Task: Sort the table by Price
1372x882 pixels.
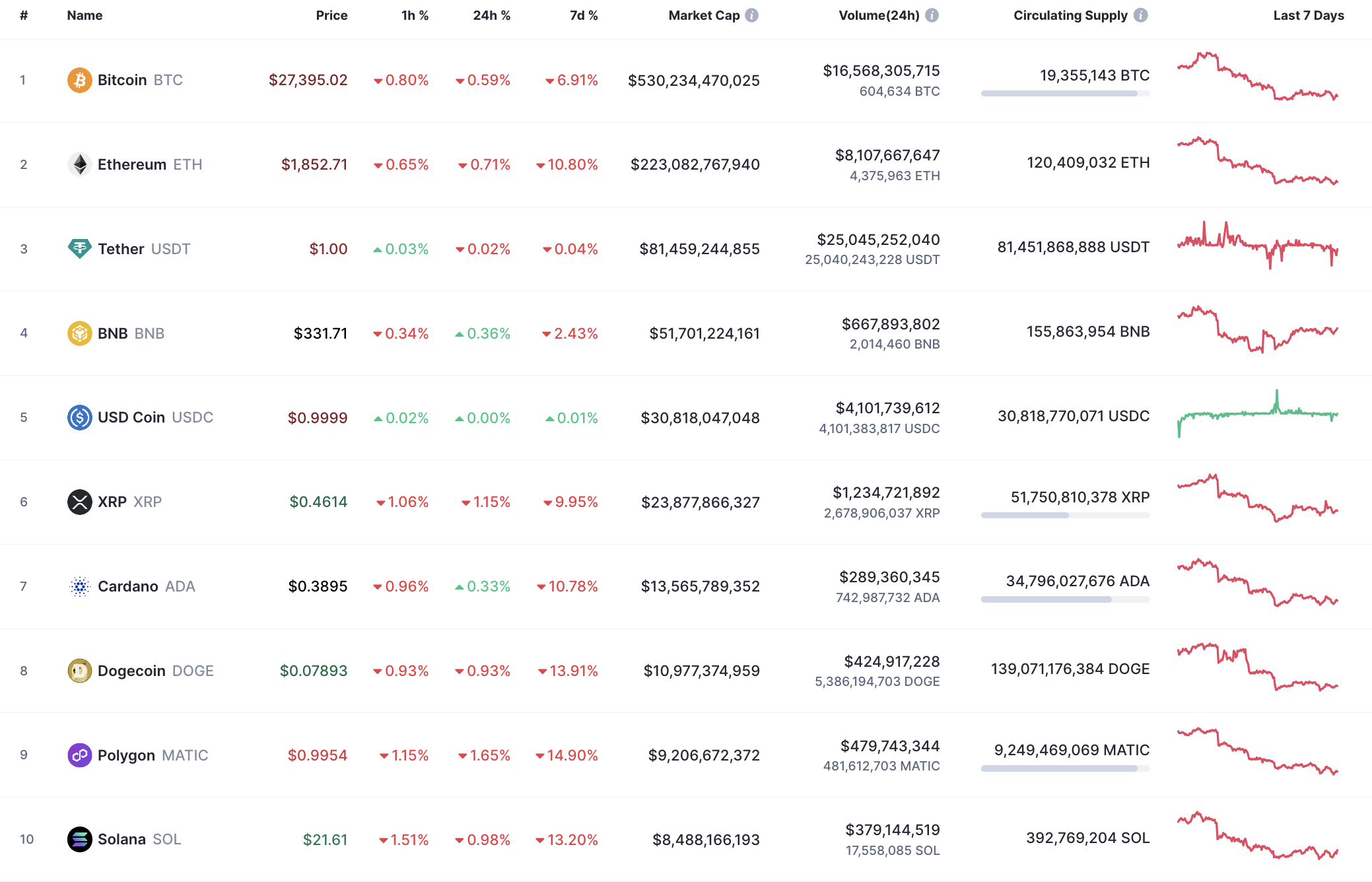Action: pos(332,15)
